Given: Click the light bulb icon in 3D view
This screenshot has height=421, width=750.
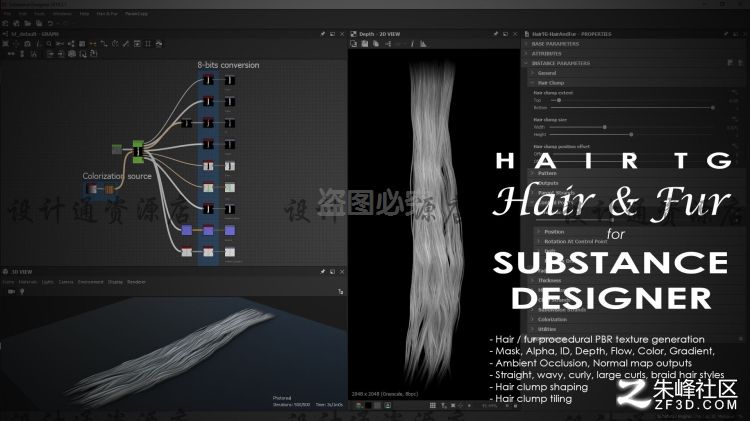Looking at the screenshot, I should point(22,291).
